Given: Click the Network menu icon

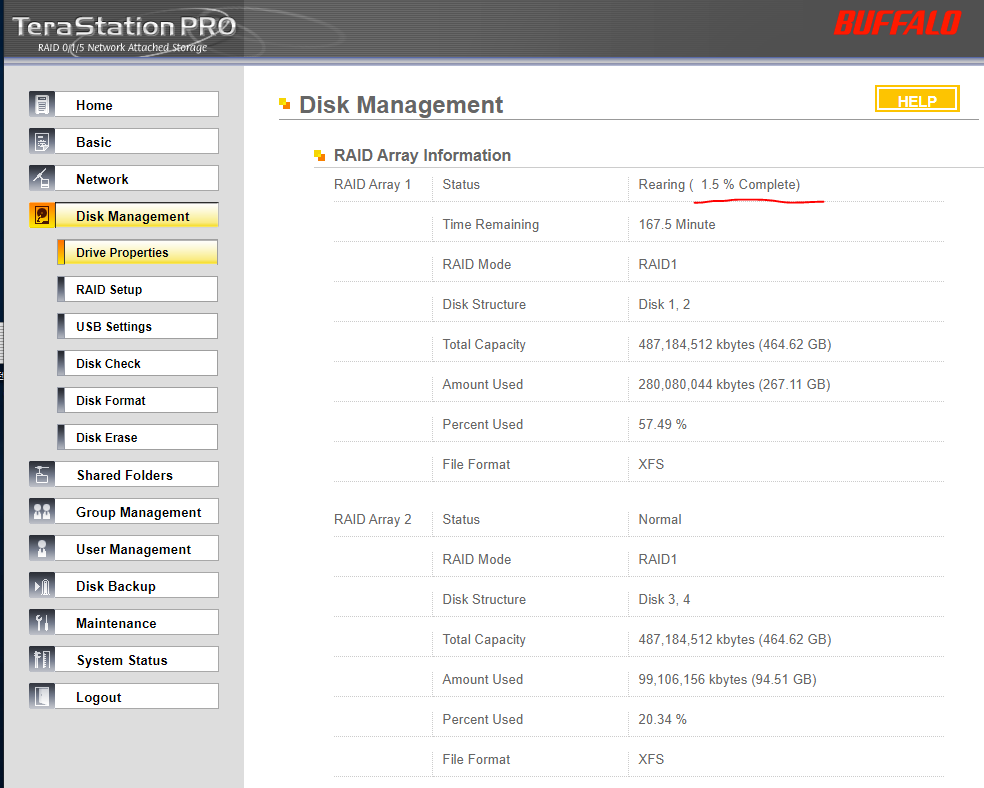Looking at the screenshot, I should (x=42, y=178).
